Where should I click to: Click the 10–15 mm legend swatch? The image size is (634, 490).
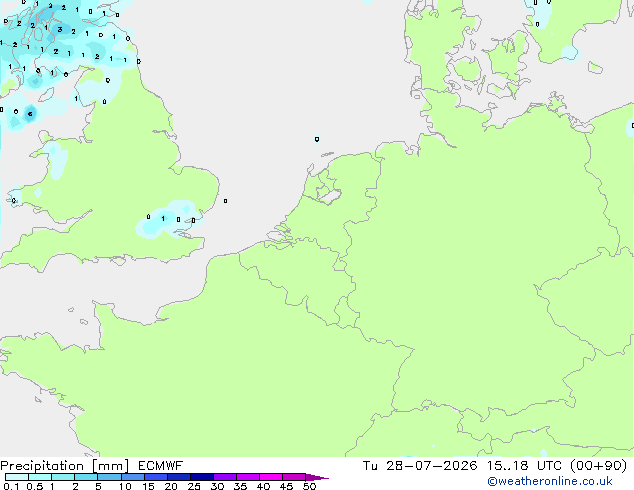pos(132,477)
